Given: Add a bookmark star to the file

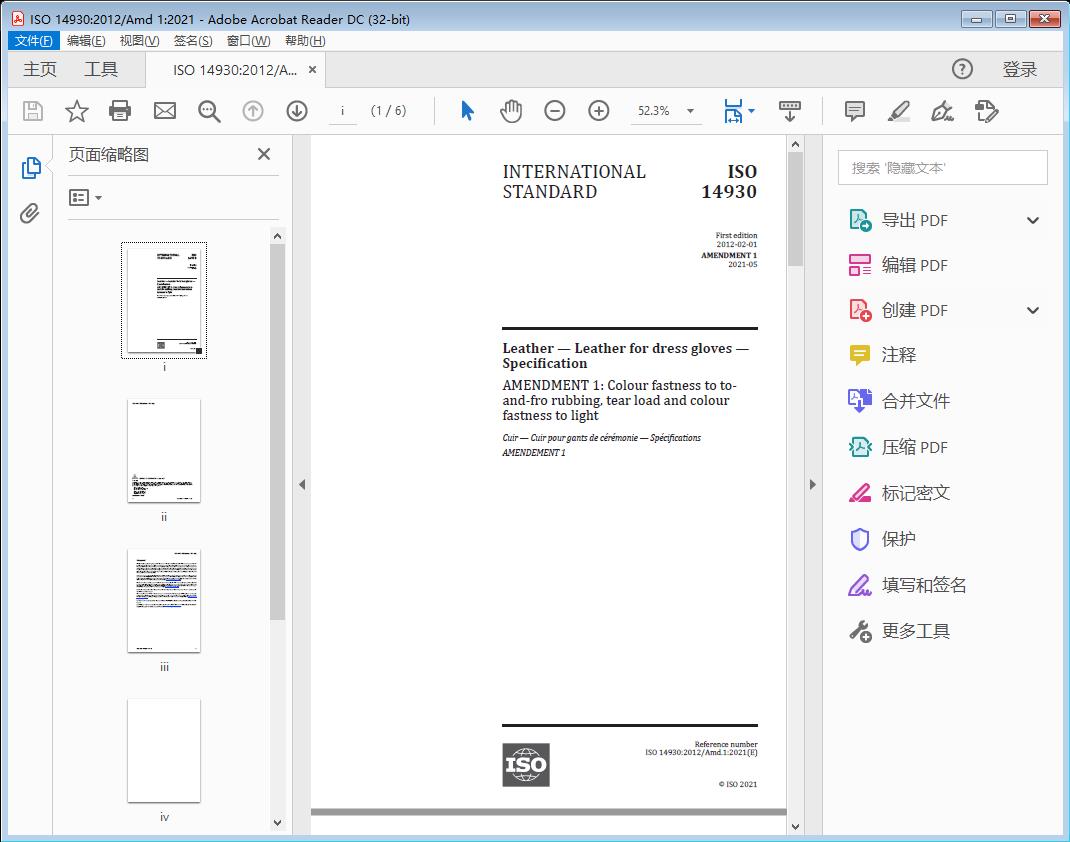Looking at the screenshot, I should point(77,111).
